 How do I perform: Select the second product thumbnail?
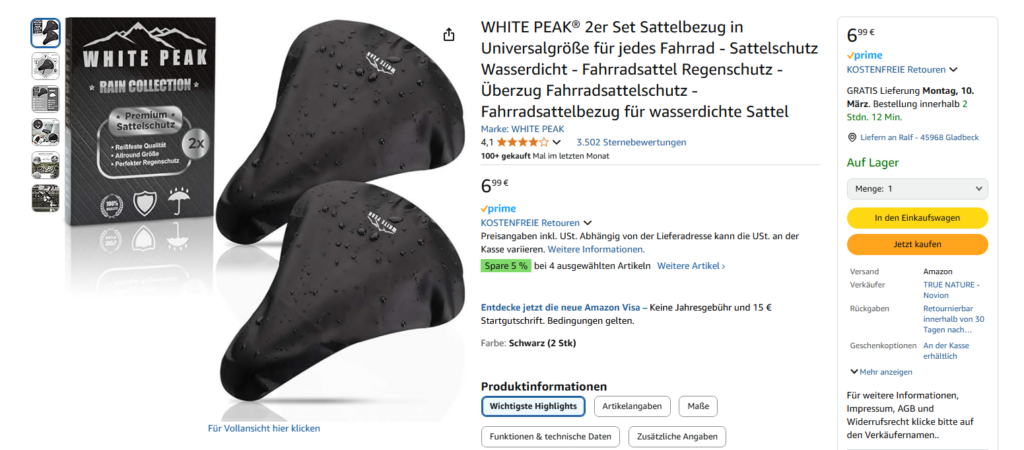coord(45,66)
